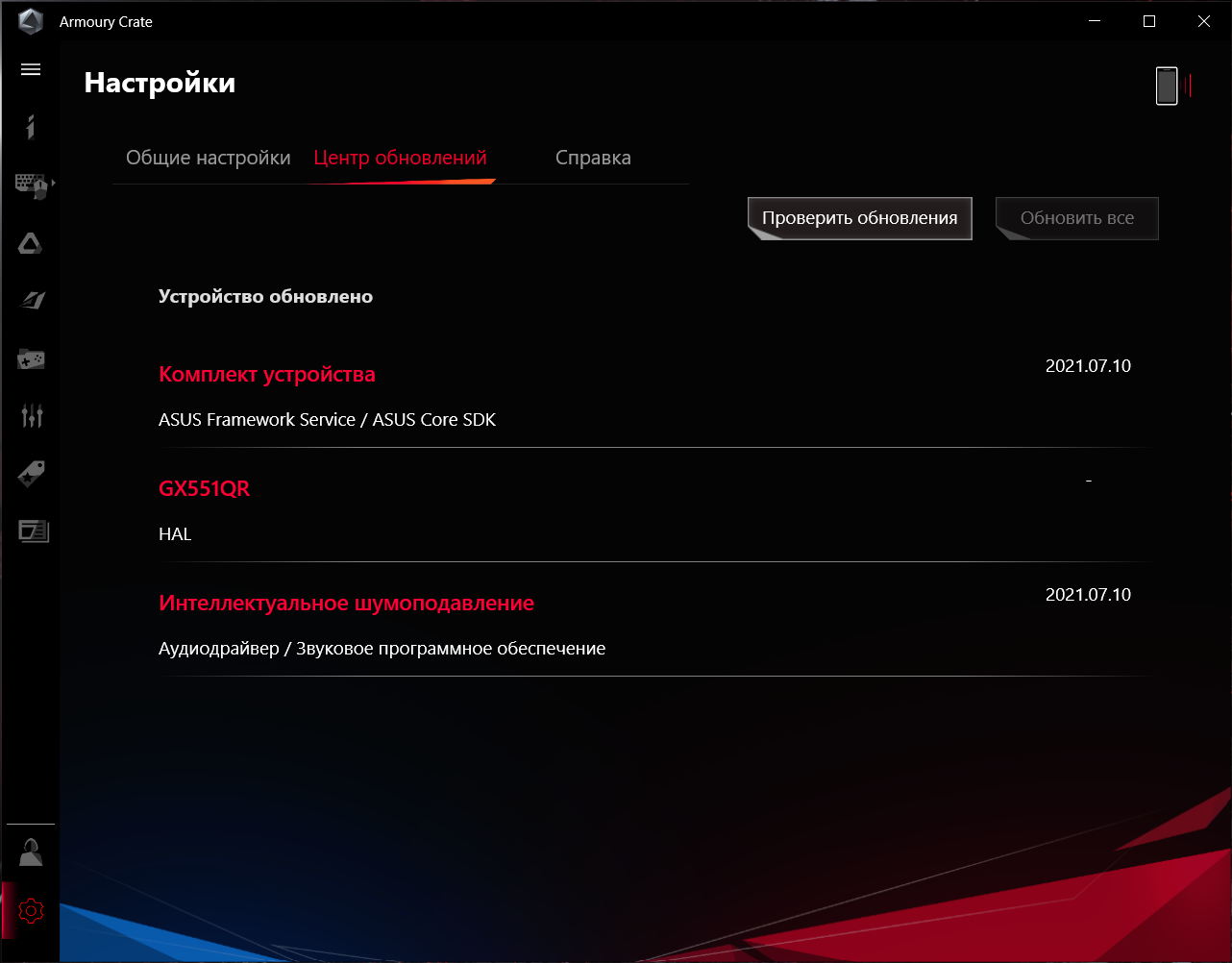Screen dimensions: 1232x963
Task: Click the mobile phone link icon
Action: tap(1167, 86)
